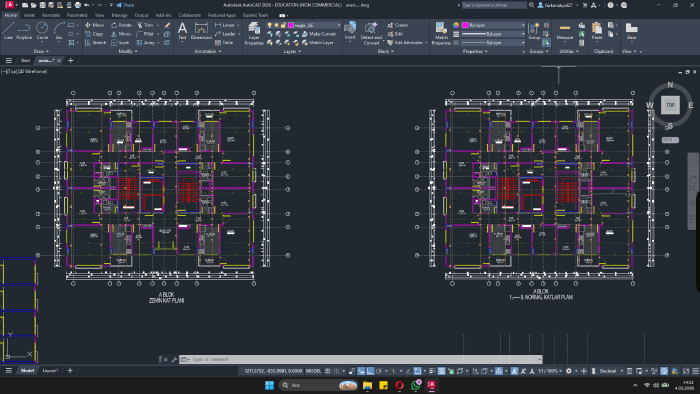The height and width of the screenshot is (394, 700).
Task: Click Make Current layer button
Action: (x=319, y=34)
